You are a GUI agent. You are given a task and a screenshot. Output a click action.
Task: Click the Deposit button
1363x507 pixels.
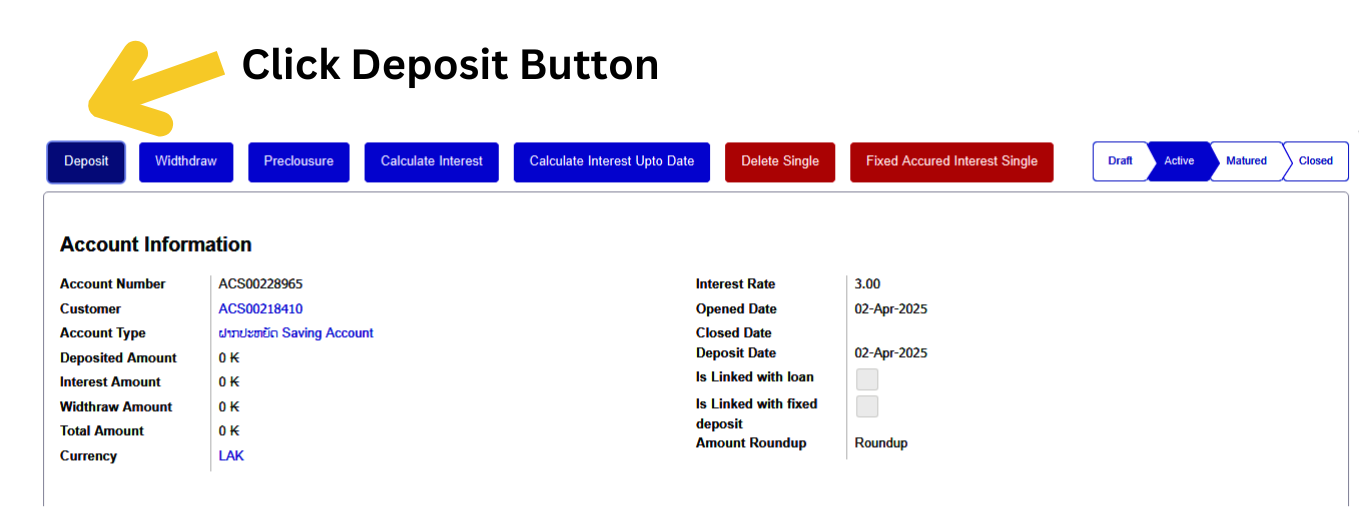coord(86,162)
